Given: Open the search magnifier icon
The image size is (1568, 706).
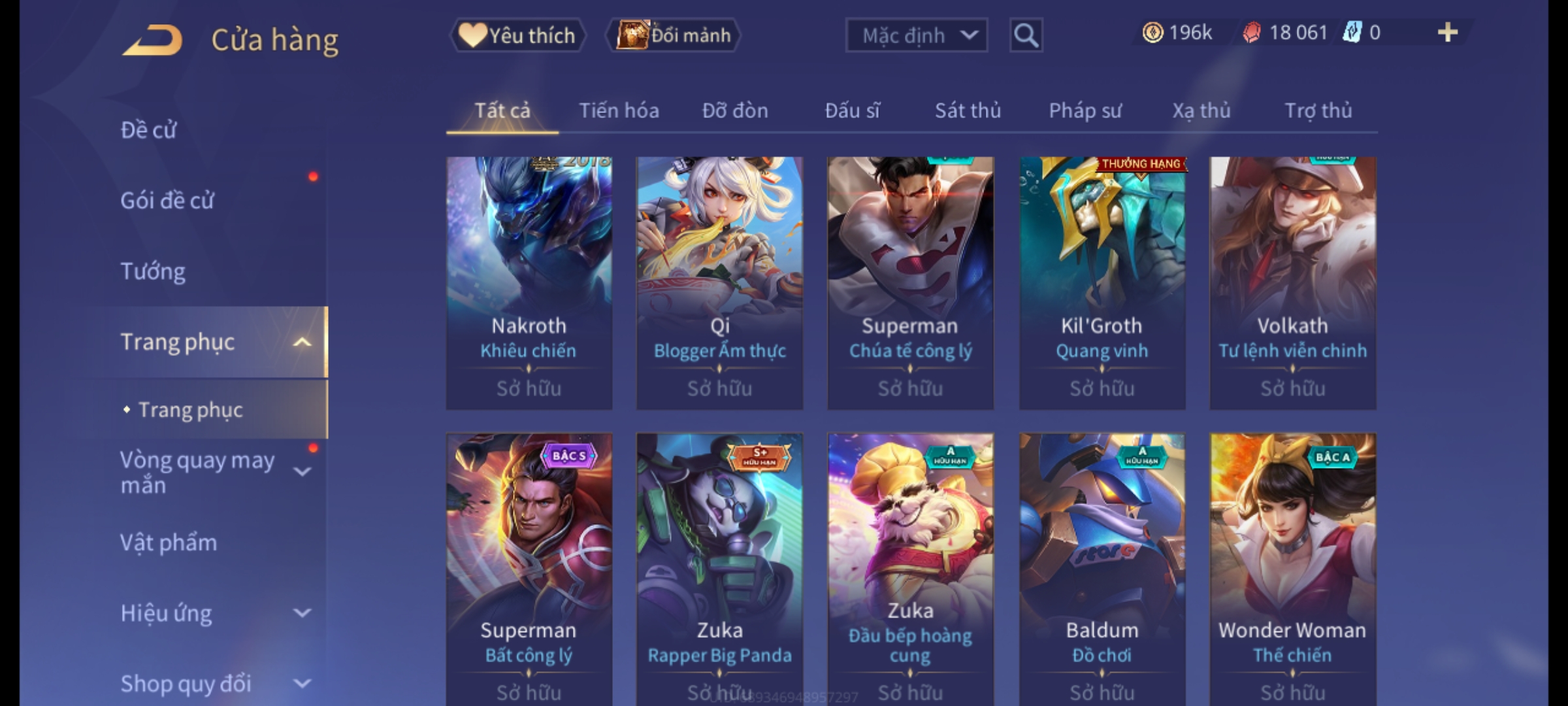Looking at the screenshot, I should point(1026,35).
